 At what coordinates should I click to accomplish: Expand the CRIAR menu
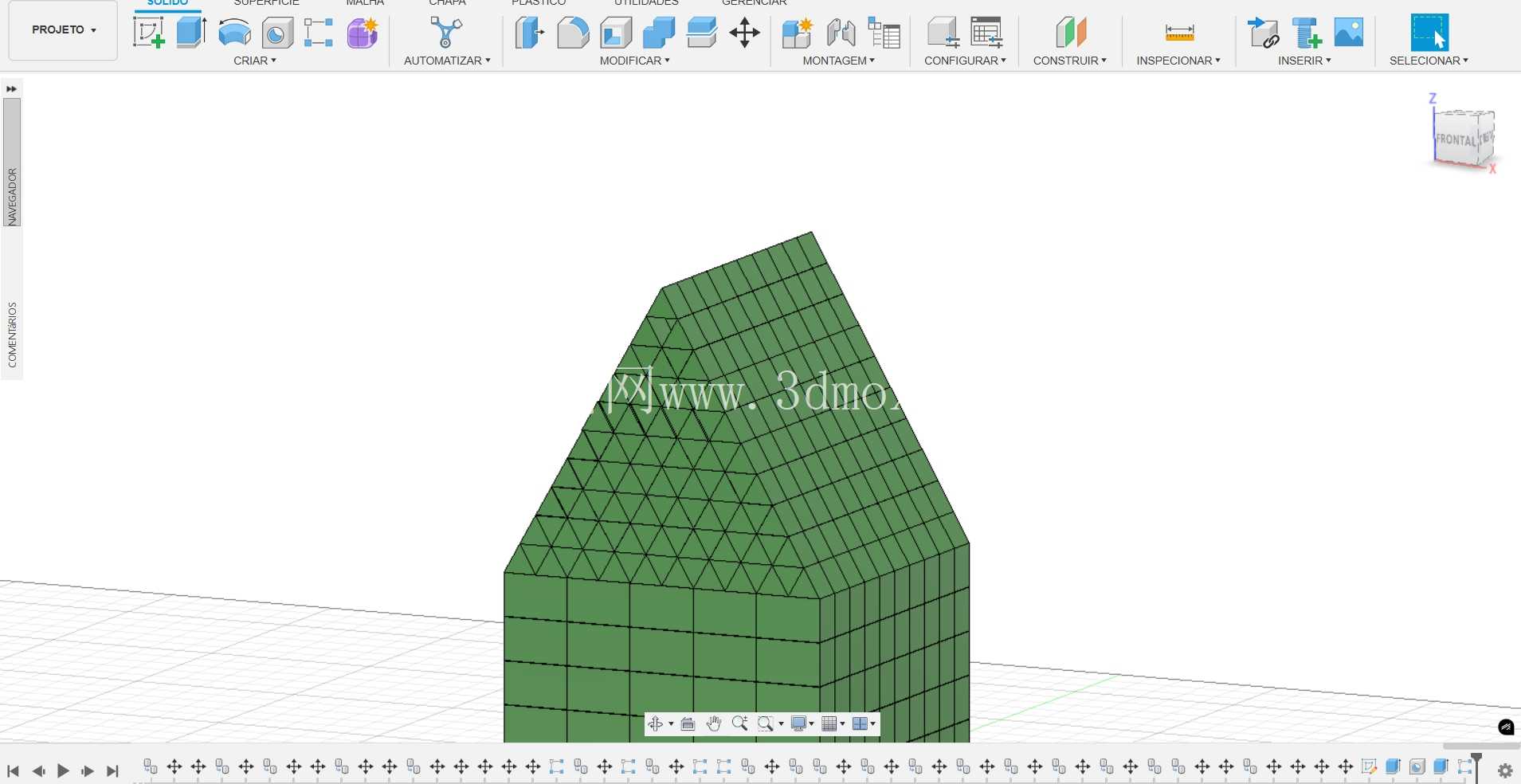click(x=255, y=61)
